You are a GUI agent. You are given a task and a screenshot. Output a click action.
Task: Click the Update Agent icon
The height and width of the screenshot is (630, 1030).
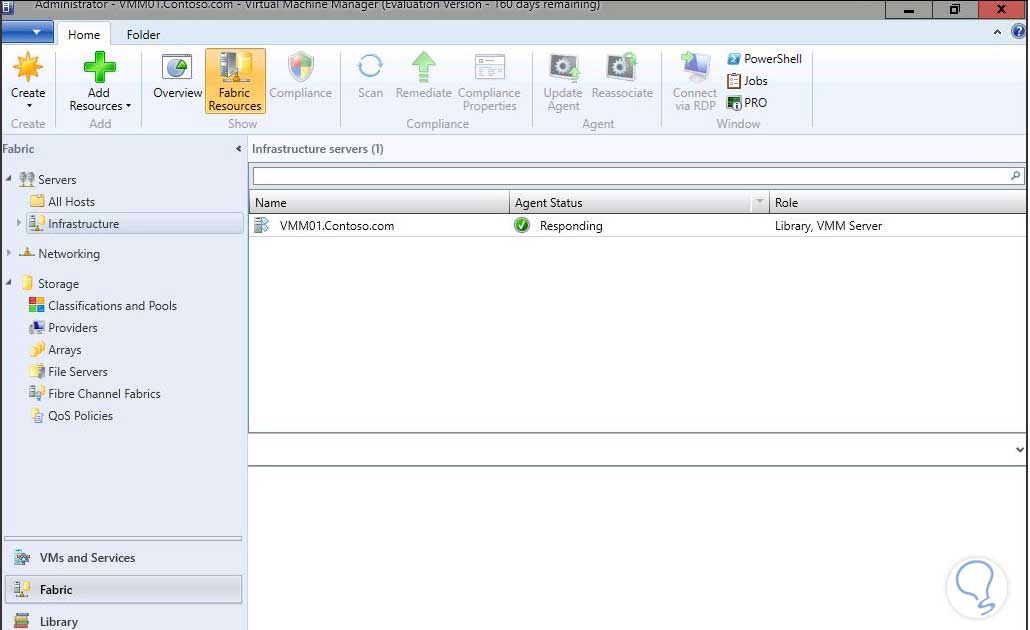[x=564, y=67]
